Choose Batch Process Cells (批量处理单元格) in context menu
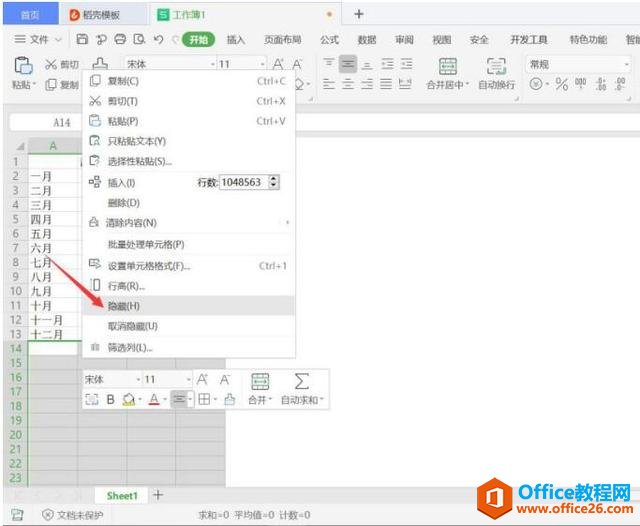The height and width of the screenshot is (526, 640). point(188,244)
